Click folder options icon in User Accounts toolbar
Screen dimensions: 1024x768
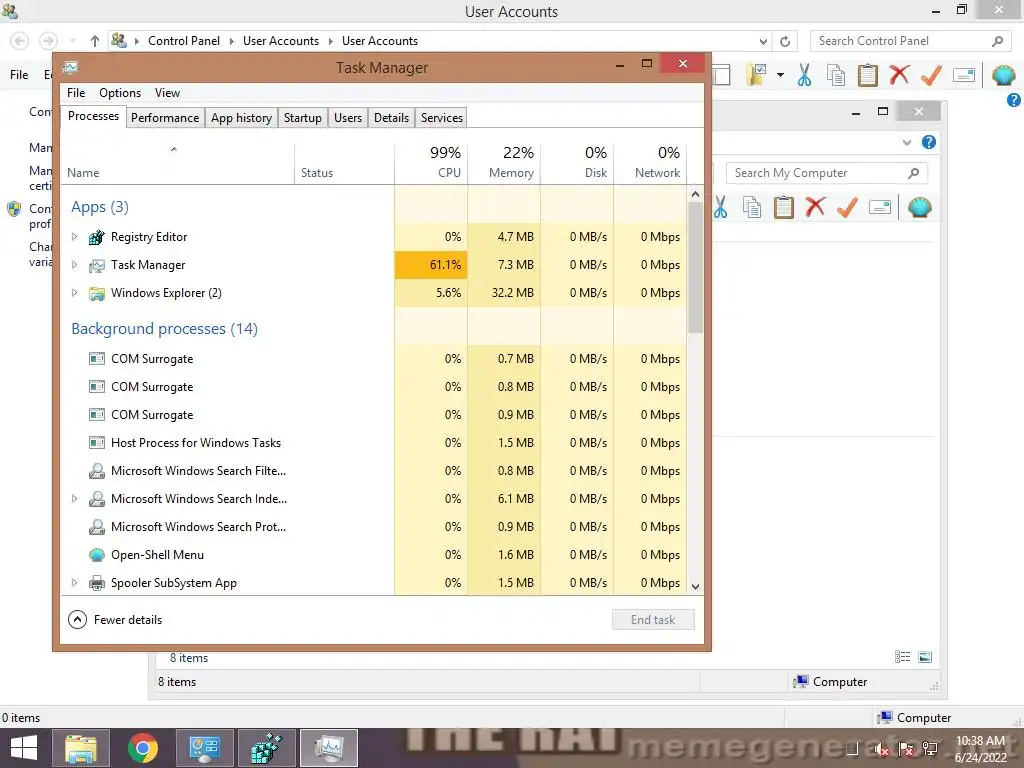click(x=757, y=75)
